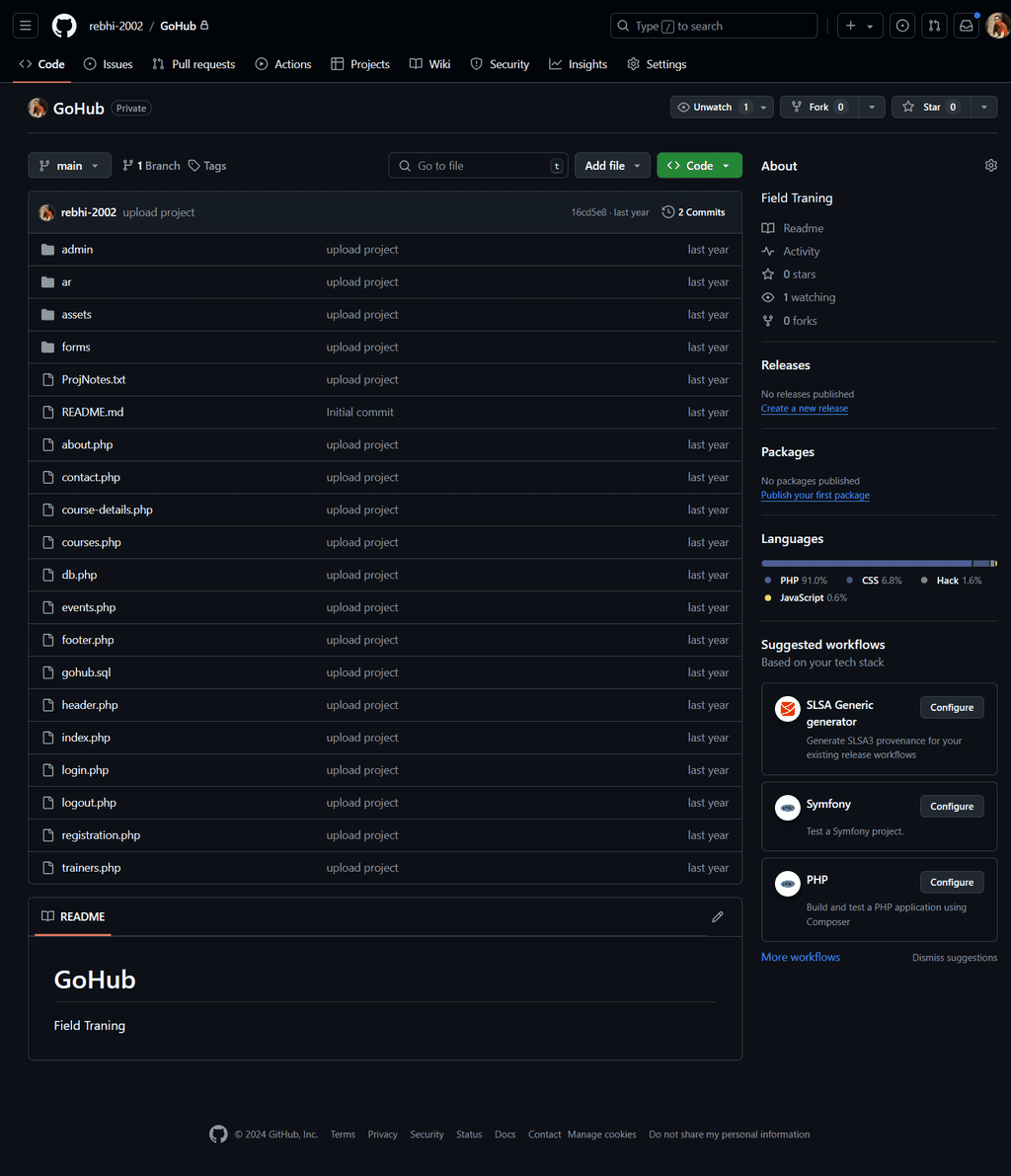The image size is (1011, 1176).
Task: Click the GitHub Octocat logo in header
Action: tap(64, 26)
